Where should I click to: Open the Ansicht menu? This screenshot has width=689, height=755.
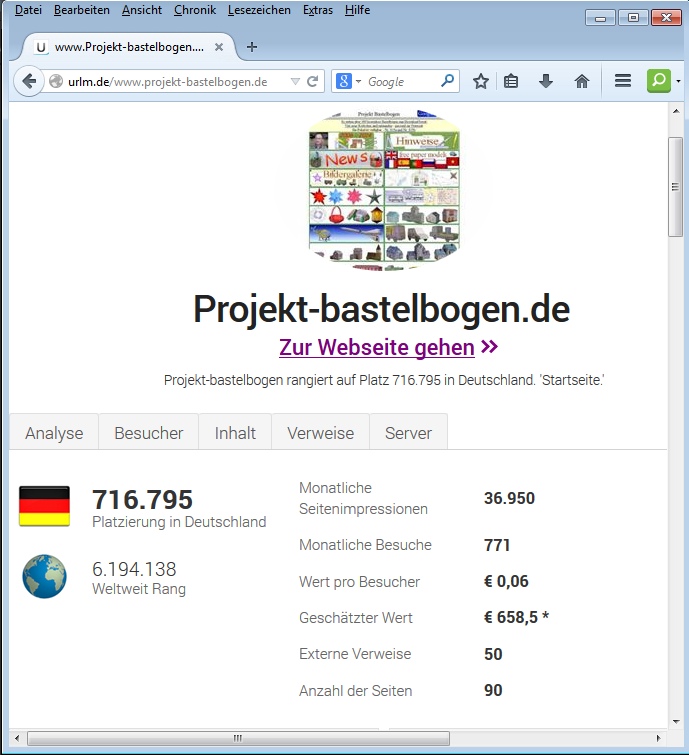[x=142, y=10]
